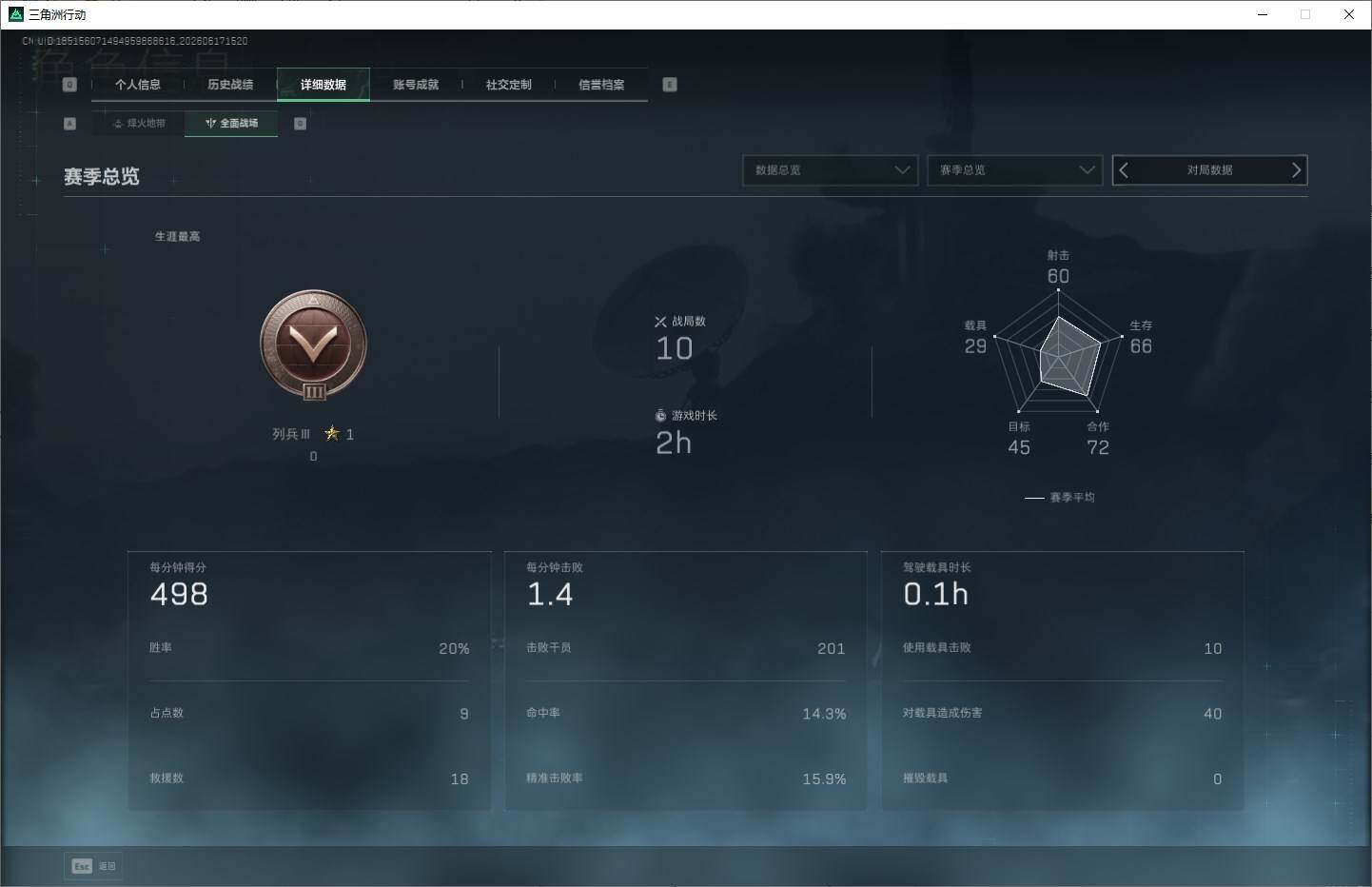
Task: Click the 载具 29 radar label
Action: [x=975, y=337]
